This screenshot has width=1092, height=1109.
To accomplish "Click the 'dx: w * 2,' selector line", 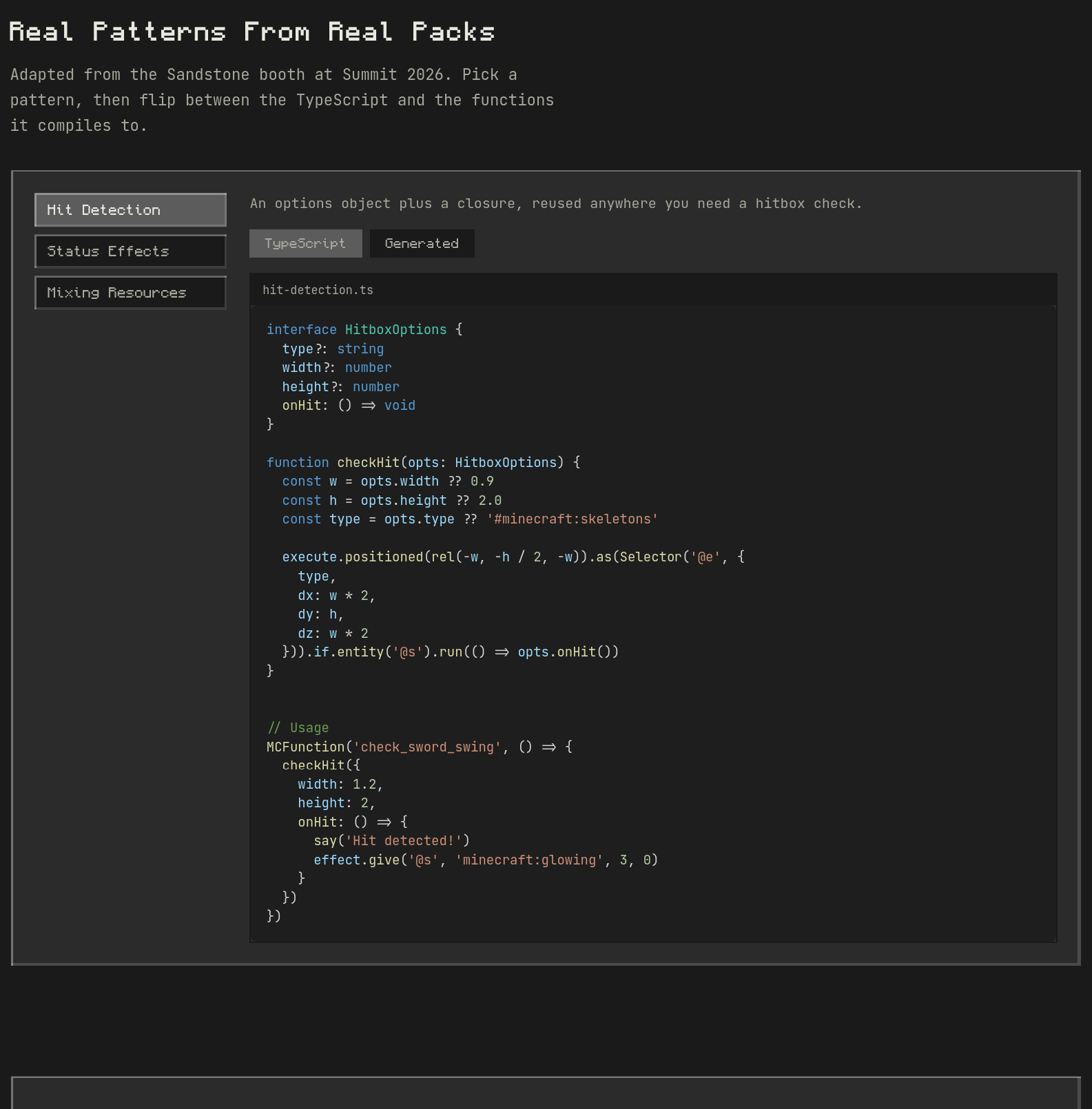I will point(337,596).
